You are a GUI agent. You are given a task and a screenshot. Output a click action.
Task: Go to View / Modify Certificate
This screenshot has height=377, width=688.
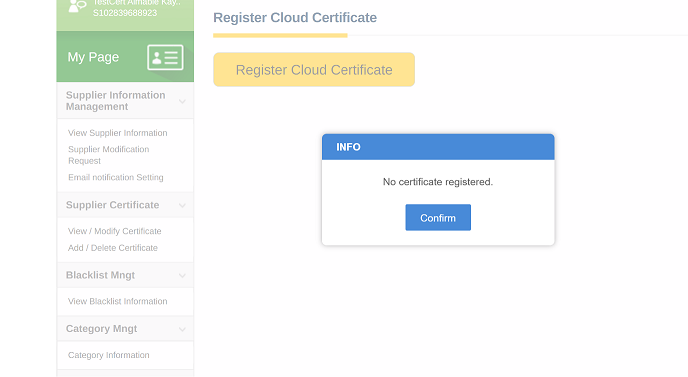pos(115,231)
